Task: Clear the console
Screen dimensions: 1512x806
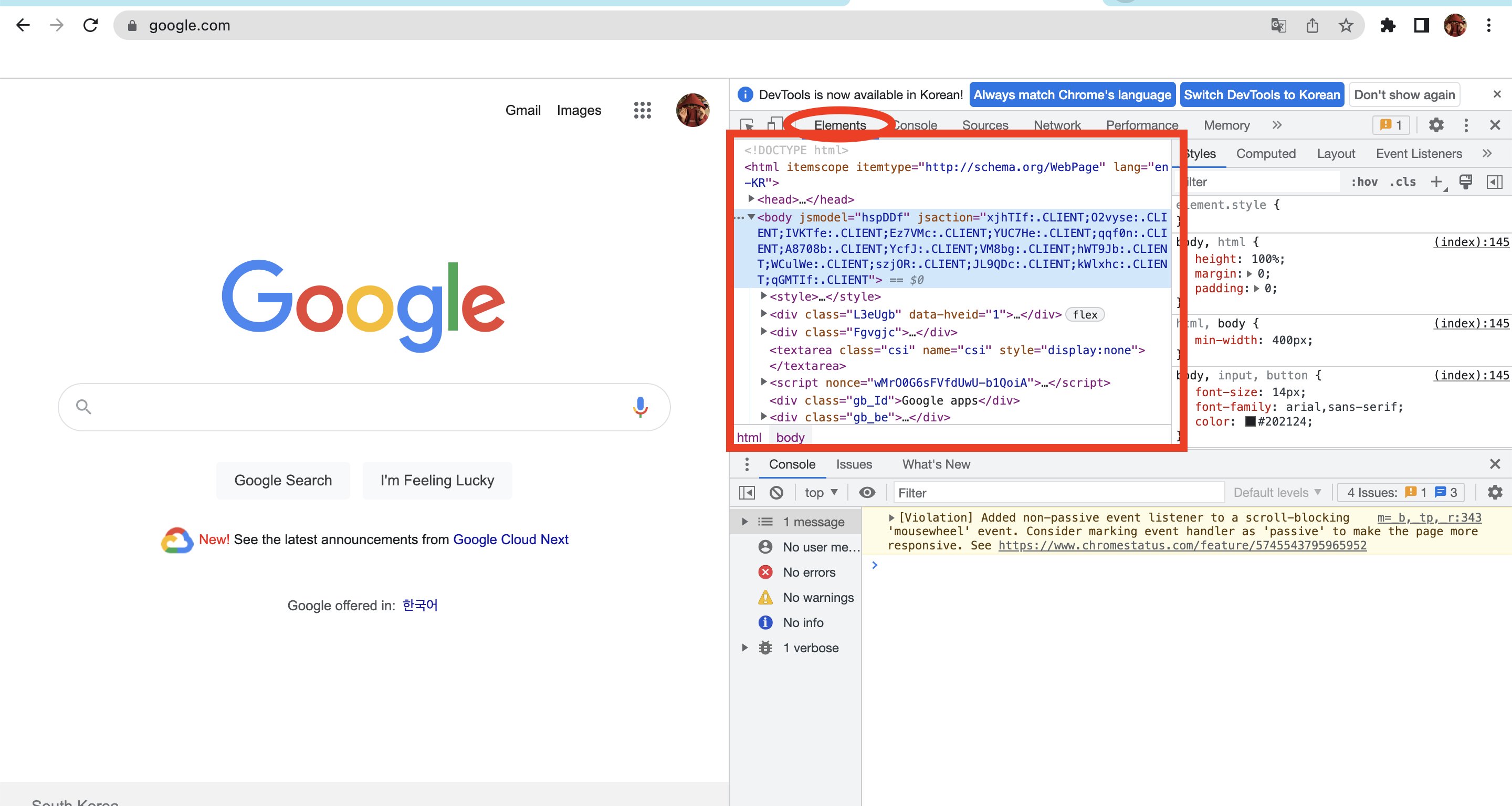Action: 776,492
